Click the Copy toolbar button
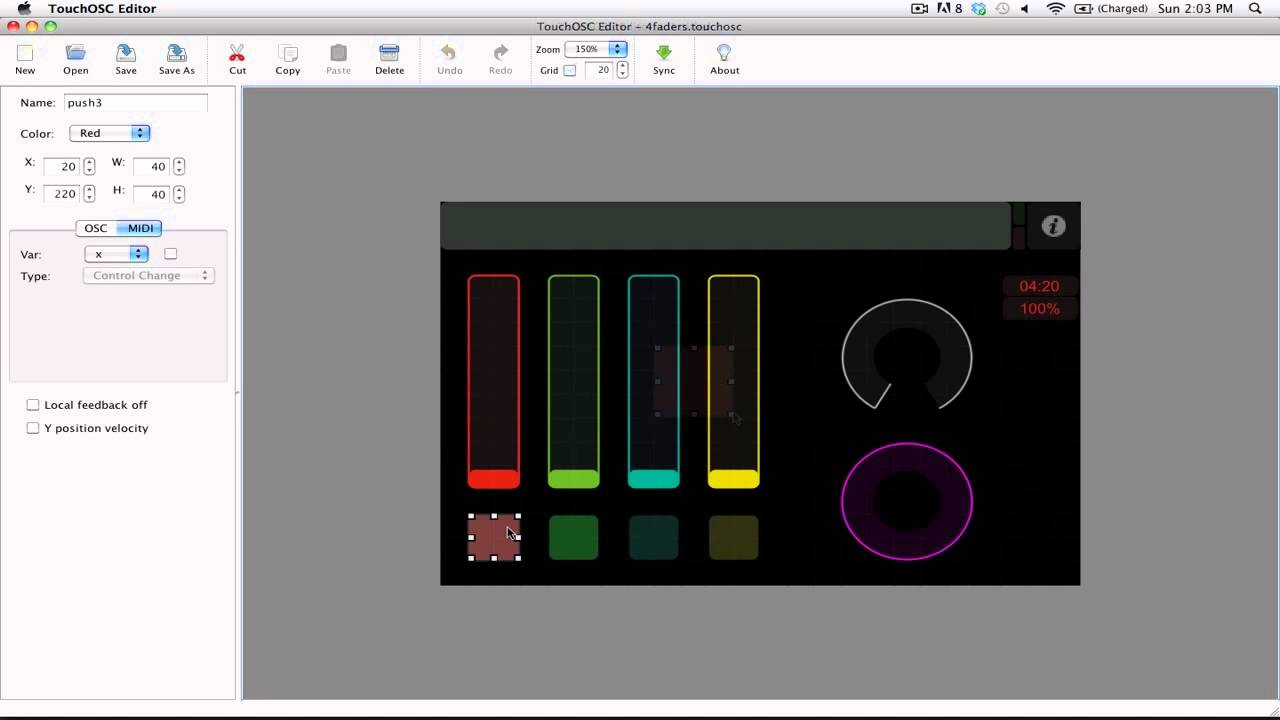This screenshot has width=1280, height=720. [x=288, y=54]
